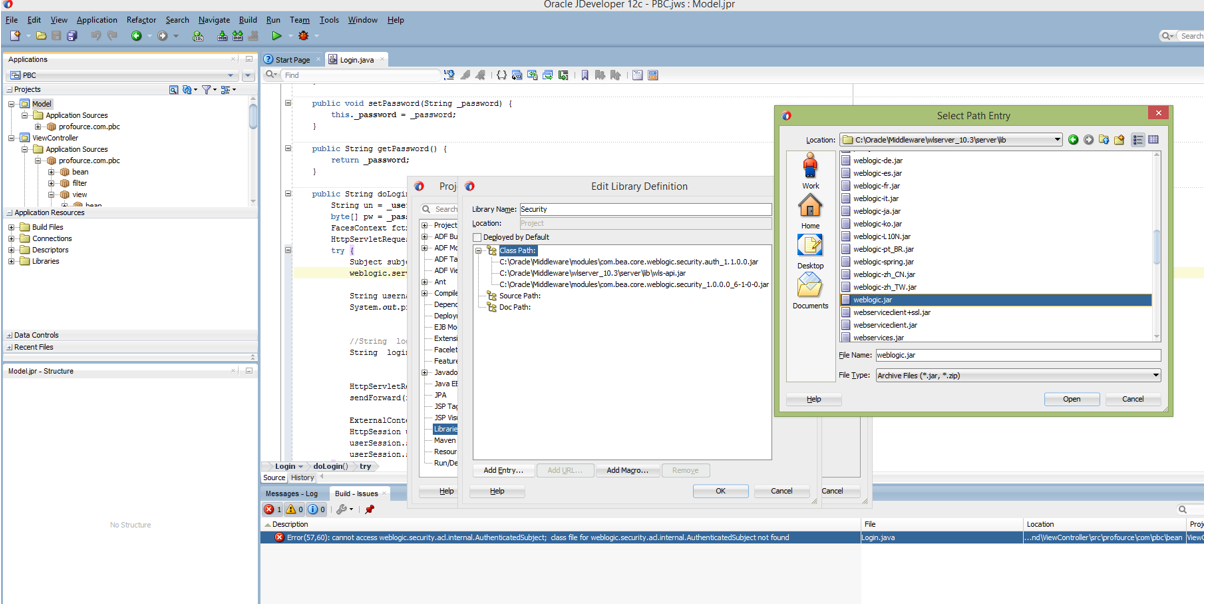Select weblogic-spring.jar in file list
The width and height of the screenshot is (1212, 604).
pos(884,262)
